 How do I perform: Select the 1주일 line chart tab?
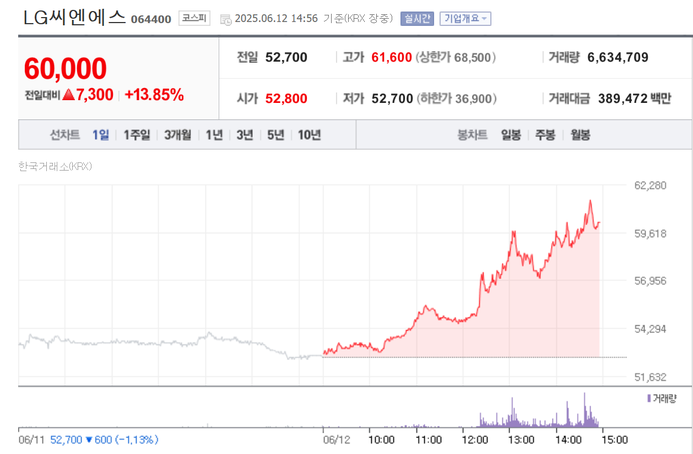(x=137, y=134)
